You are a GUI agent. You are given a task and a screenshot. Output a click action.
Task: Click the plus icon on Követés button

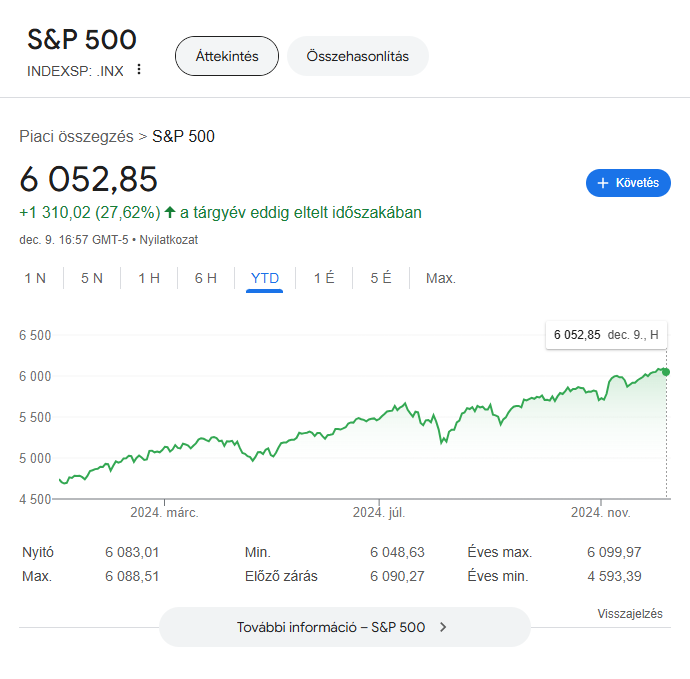point(603,183)
